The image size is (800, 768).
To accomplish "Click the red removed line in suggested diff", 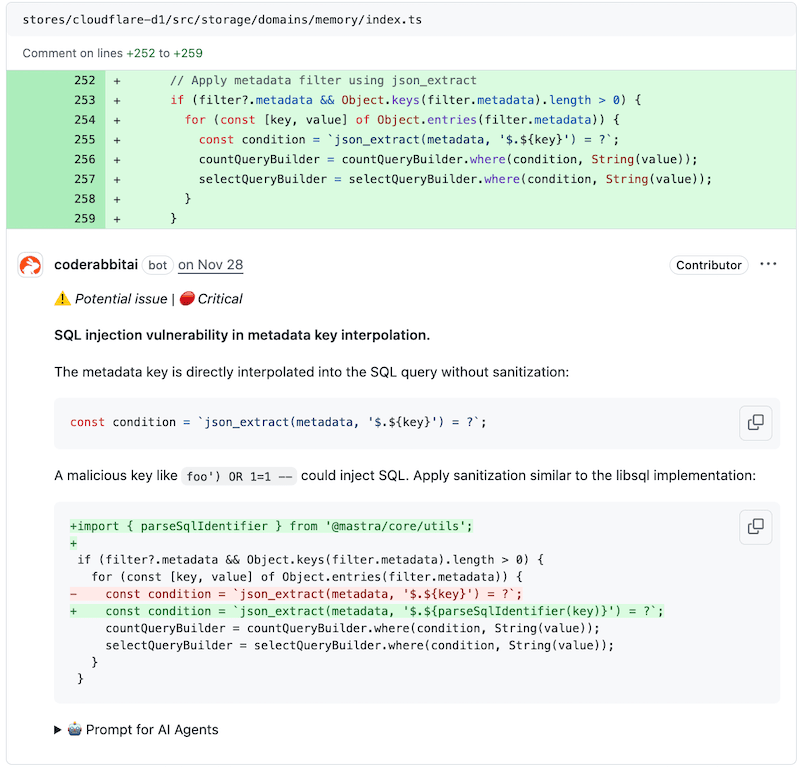I will point(300,594).
